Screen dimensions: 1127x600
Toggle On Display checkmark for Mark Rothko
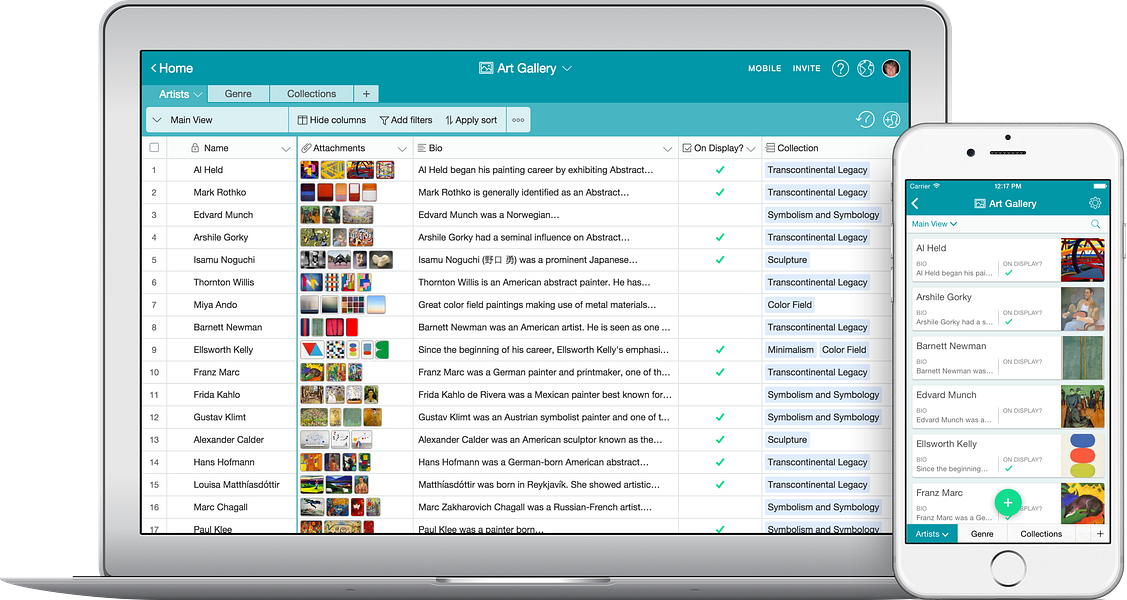click(719, 193)
